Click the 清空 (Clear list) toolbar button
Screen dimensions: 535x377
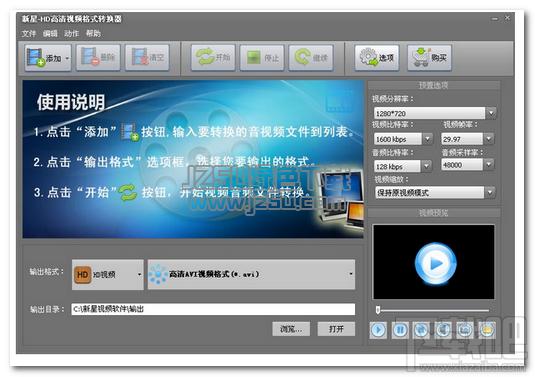point(147,58)
